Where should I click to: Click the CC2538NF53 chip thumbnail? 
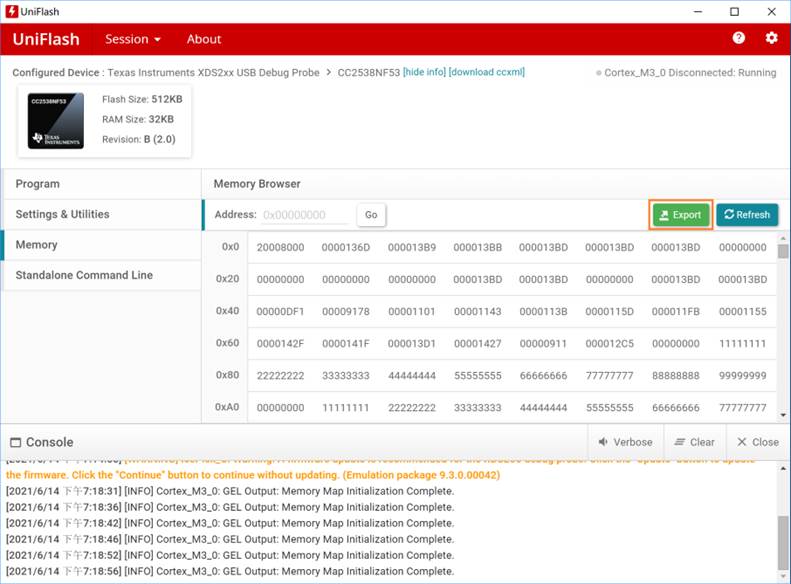pos(56,121)
